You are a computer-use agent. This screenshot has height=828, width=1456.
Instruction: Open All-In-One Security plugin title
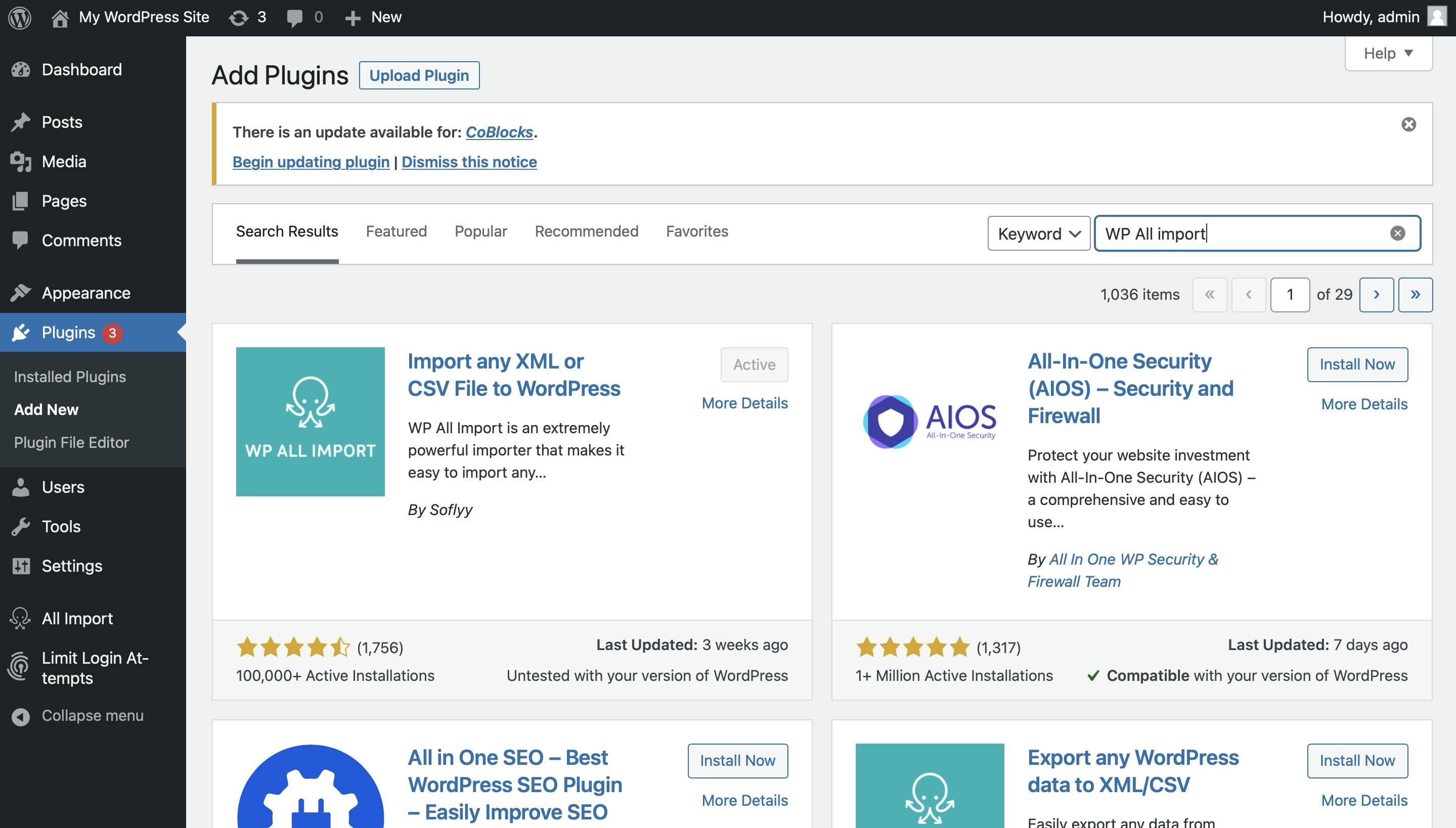pos(1130,389)
